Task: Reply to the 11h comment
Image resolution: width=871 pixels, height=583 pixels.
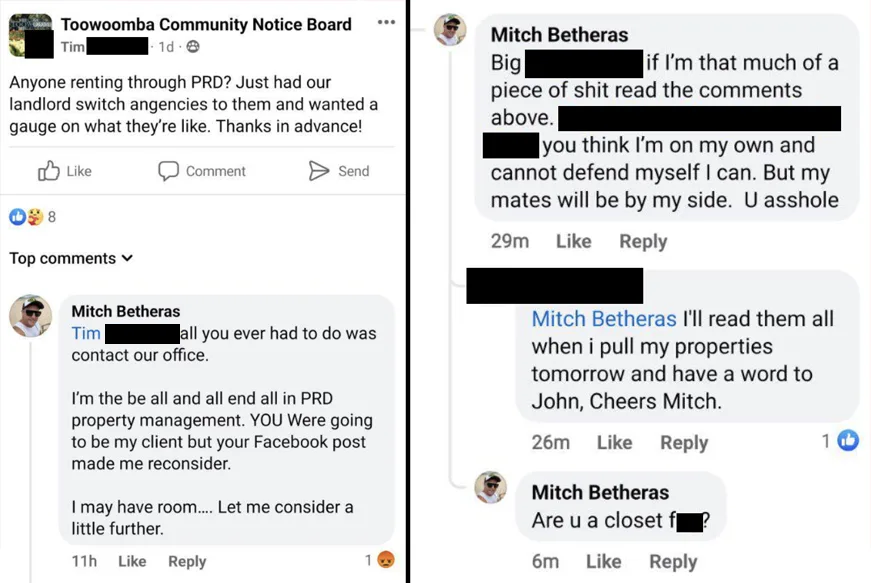Action: [x=187, y=561]
